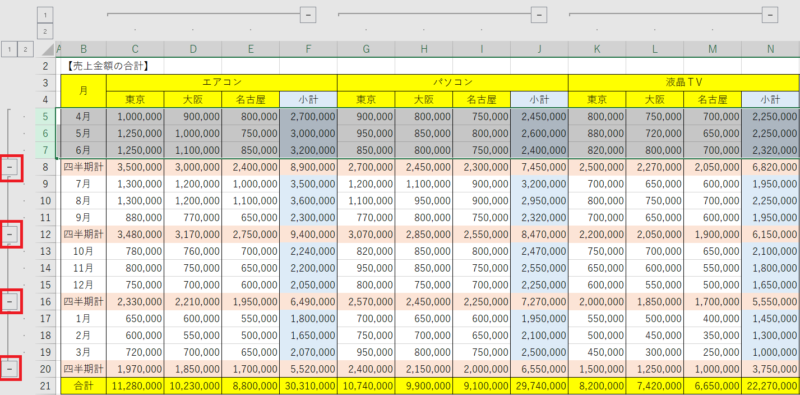Show column outline level 2 via vertically stacked buttons
This screenshot has height=395, width=800.
click(45, 32)
